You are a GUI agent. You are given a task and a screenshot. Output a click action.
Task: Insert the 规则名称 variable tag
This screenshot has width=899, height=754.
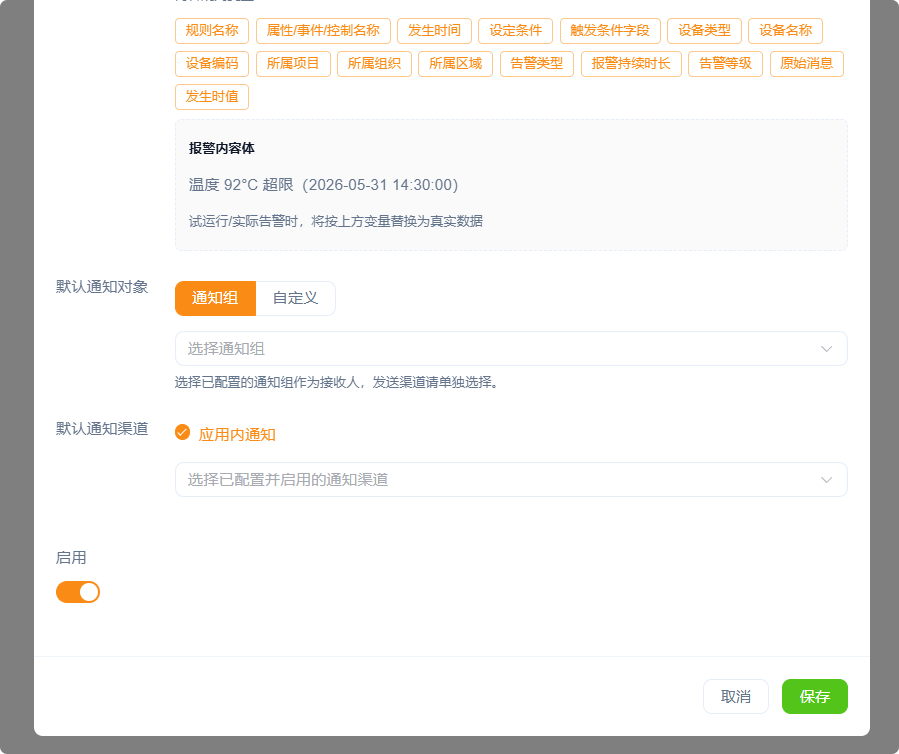pyautogui.click(x=212, y=31)
